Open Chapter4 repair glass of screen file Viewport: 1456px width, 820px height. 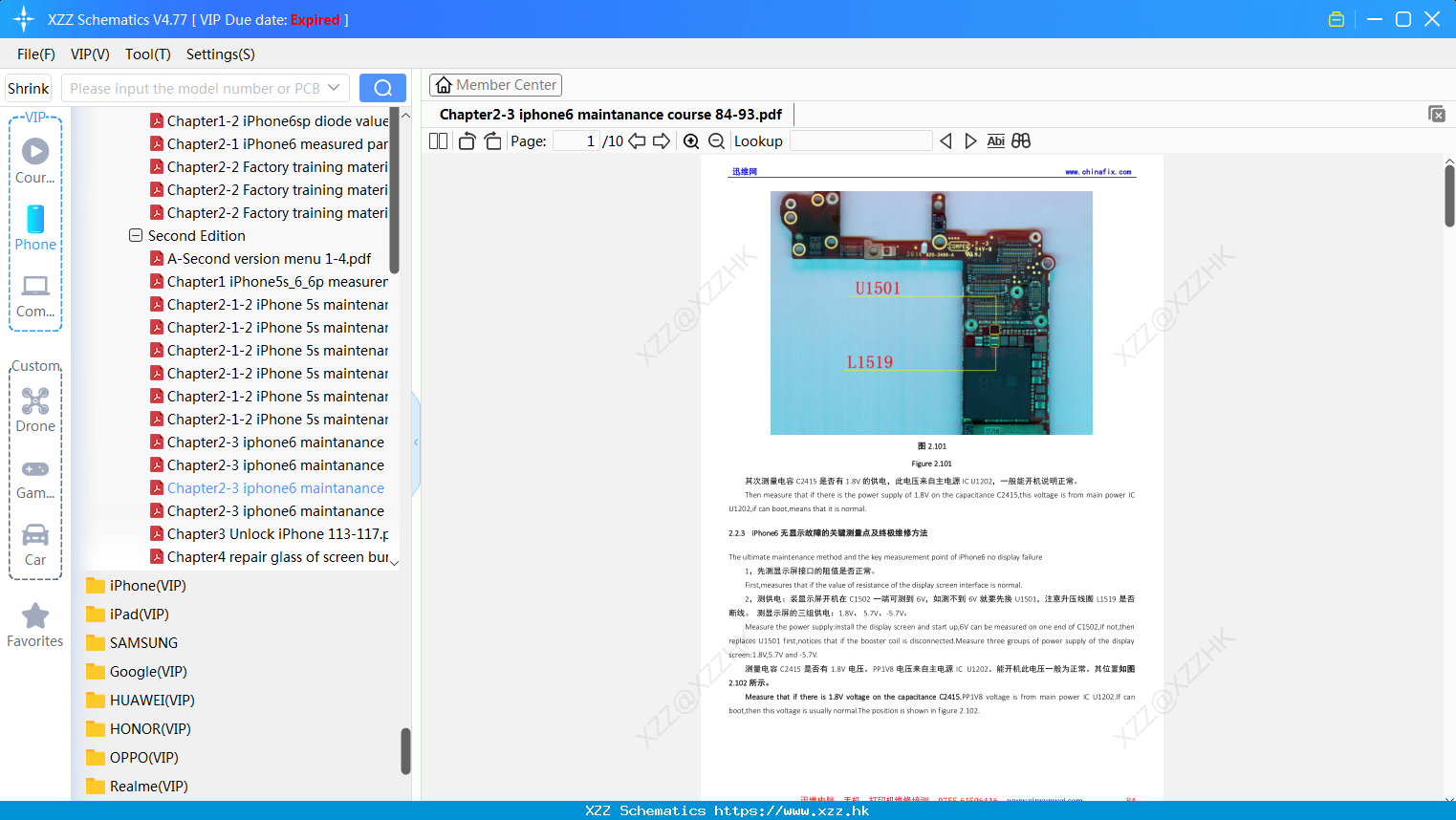tap(270, 556)
